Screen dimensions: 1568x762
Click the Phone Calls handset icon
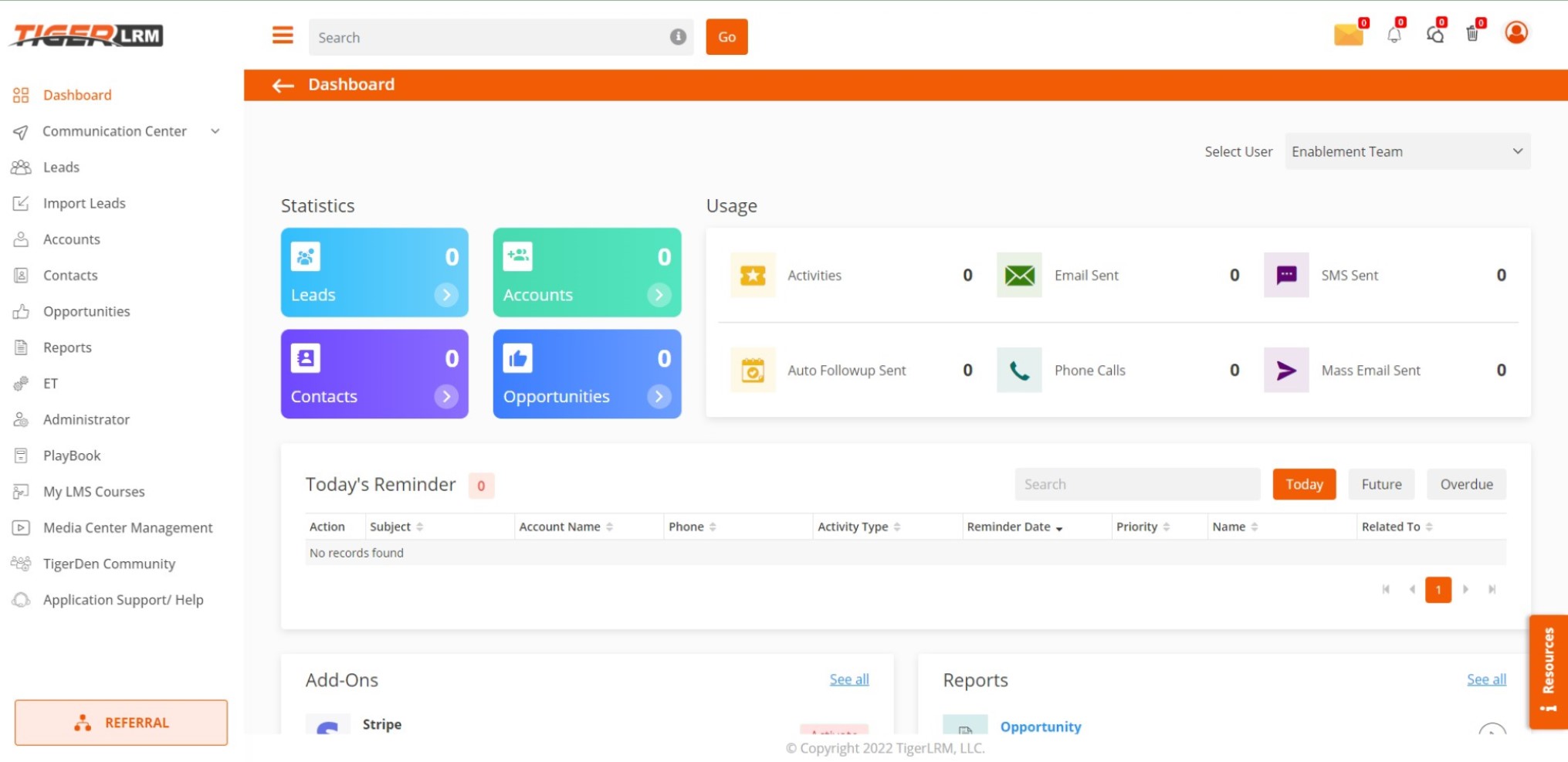click(x=1019, y=370)
